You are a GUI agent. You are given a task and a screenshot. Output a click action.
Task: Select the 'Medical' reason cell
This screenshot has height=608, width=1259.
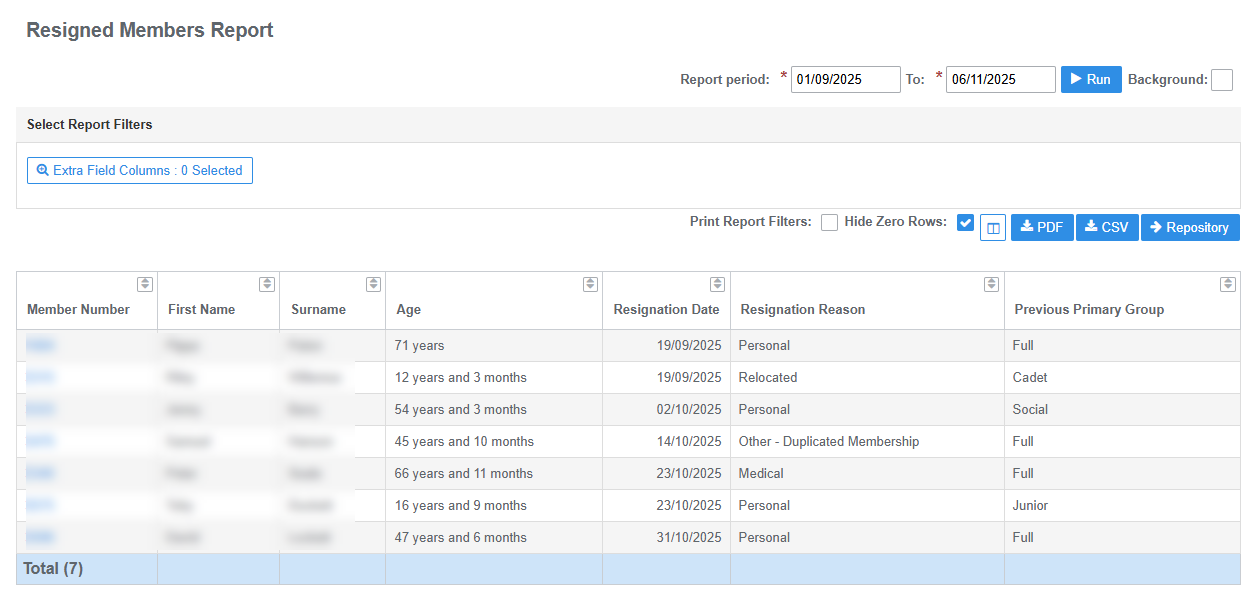tap(867, 473)
